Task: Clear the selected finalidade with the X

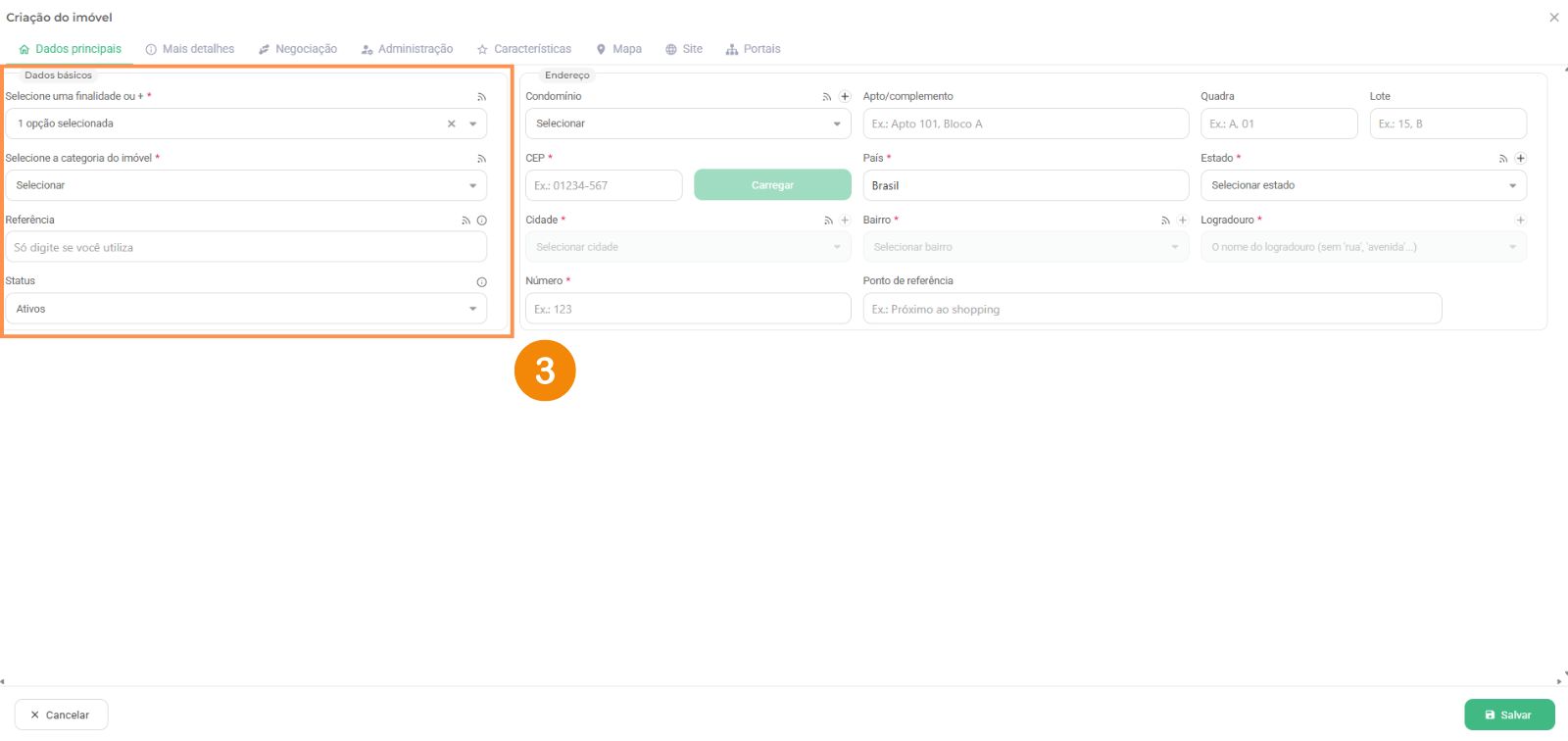Action: pyautogui.click(x=451, y=123)
